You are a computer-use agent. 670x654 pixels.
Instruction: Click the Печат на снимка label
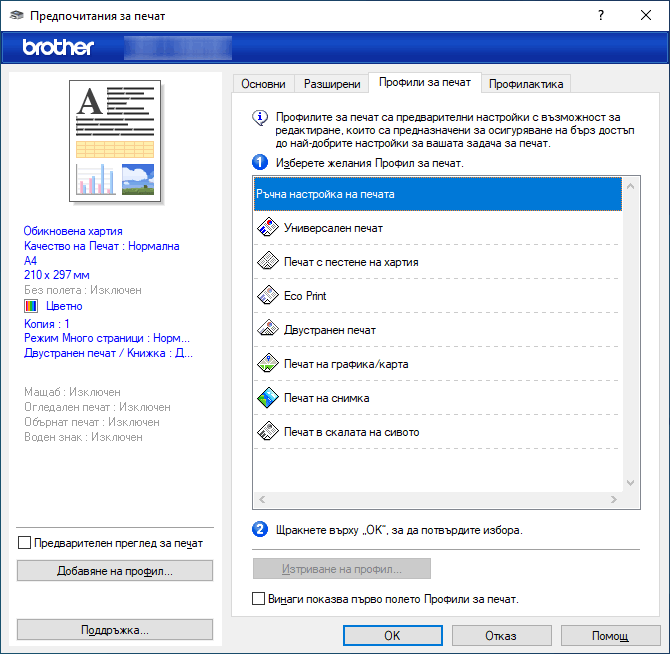click(x=326, y=398)
